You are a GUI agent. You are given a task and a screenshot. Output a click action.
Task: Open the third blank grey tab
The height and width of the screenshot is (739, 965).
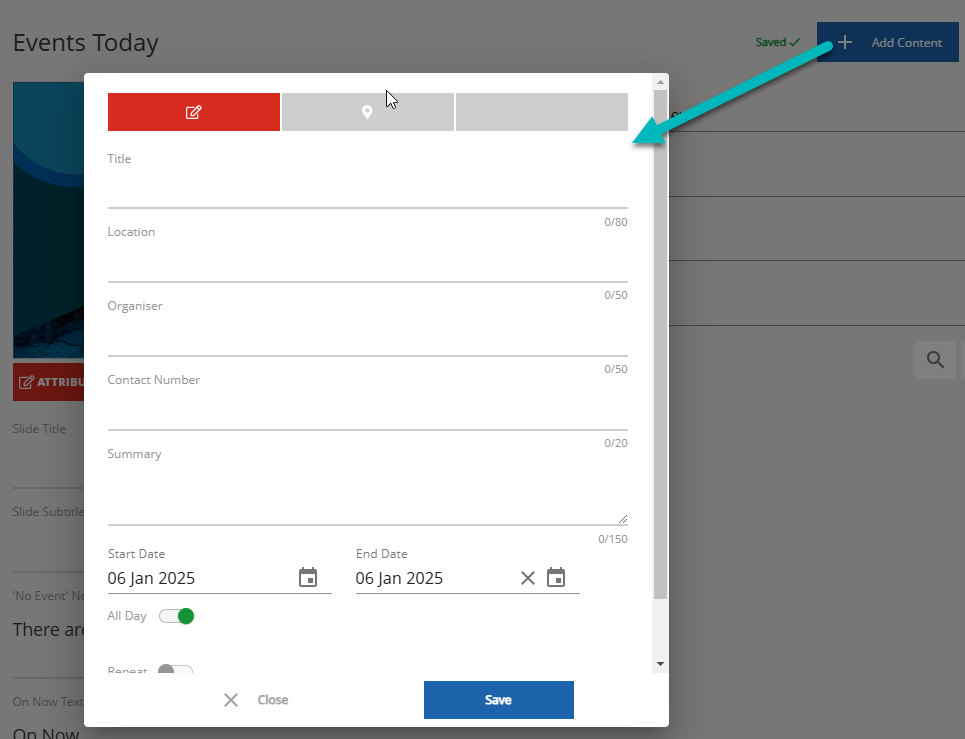click(541, 112)
